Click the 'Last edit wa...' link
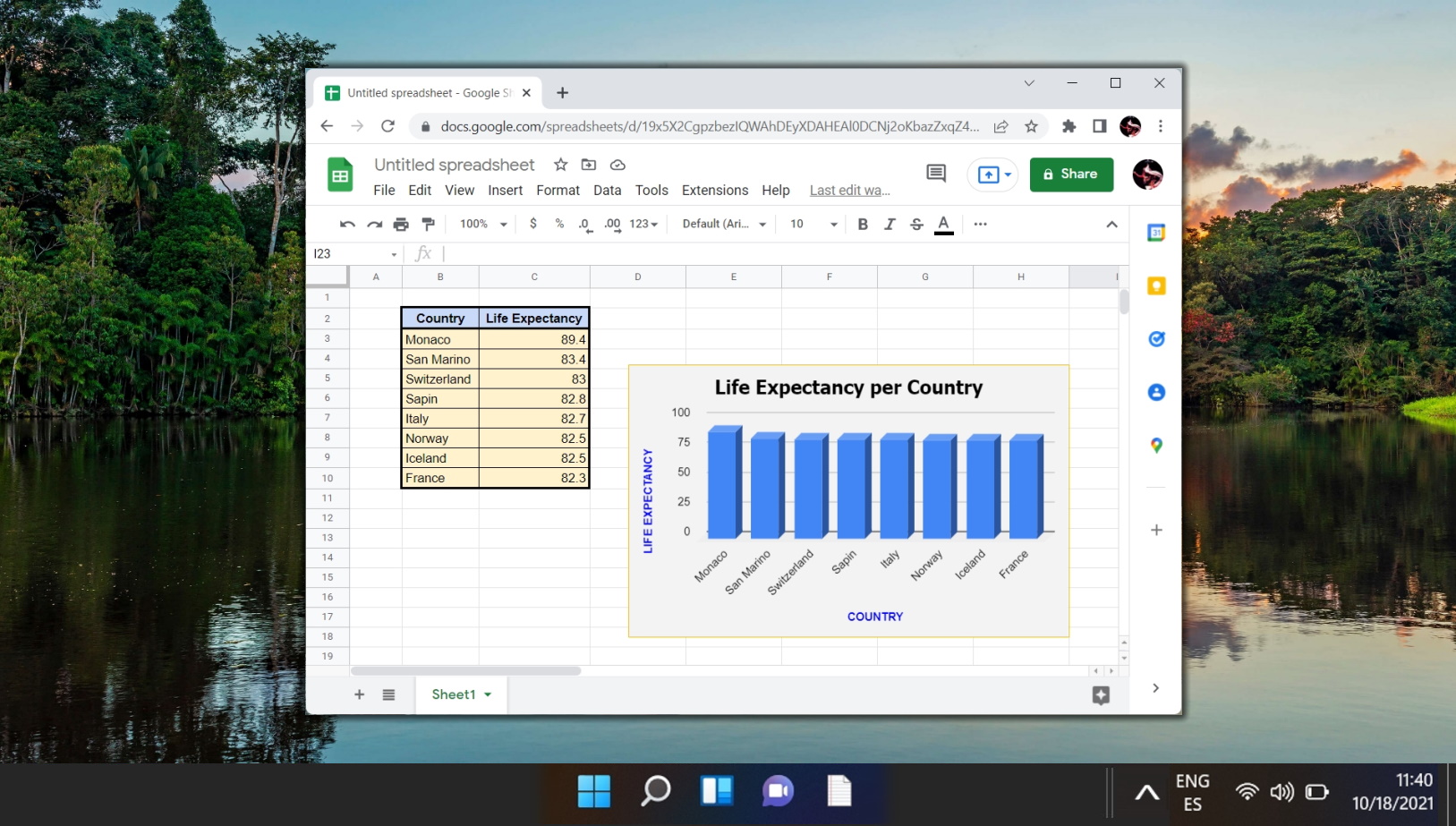Screen dimensions: 1456x826 tap(850, 191)
